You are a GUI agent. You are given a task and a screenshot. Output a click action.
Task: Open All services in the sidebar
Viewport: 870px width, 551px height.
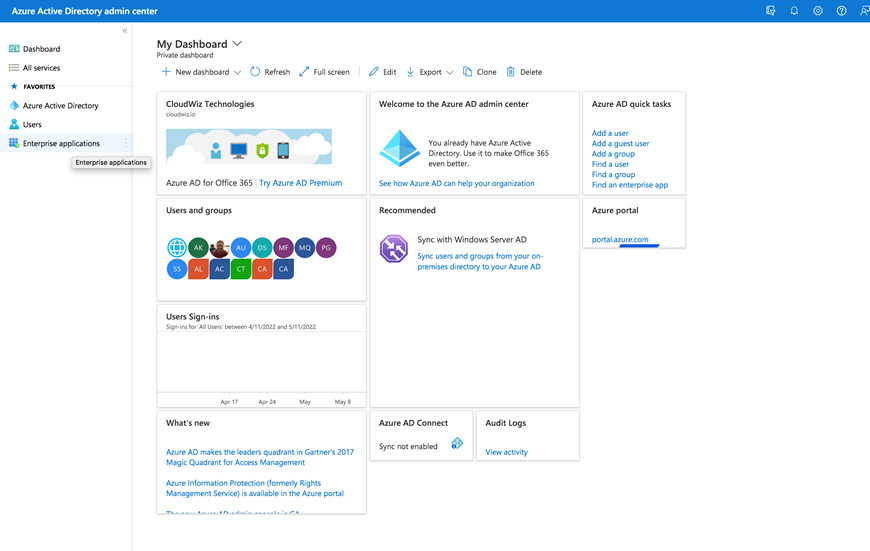(41, 68)
